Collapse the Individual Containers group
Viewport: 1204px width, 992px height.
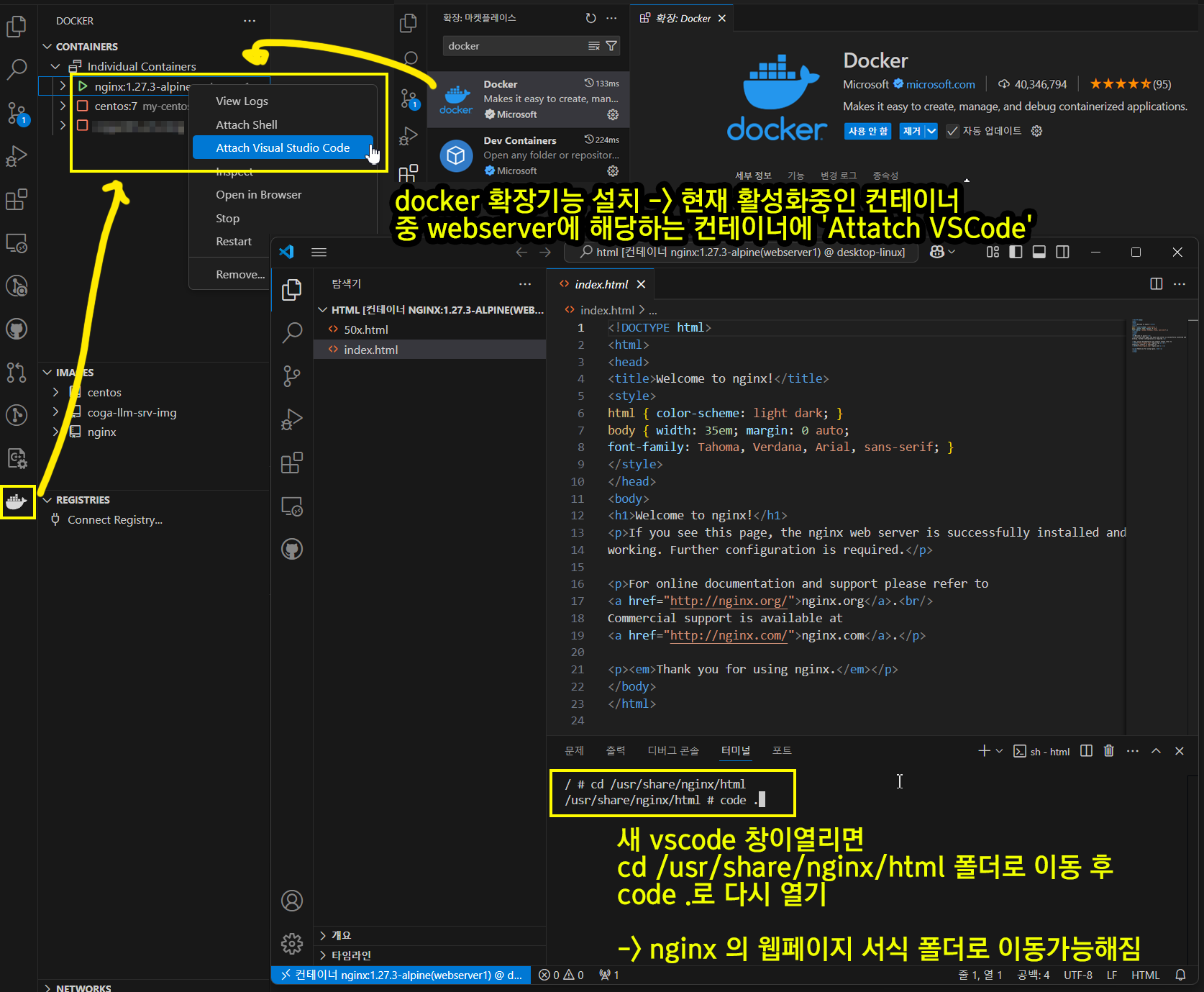pos(55,66)
